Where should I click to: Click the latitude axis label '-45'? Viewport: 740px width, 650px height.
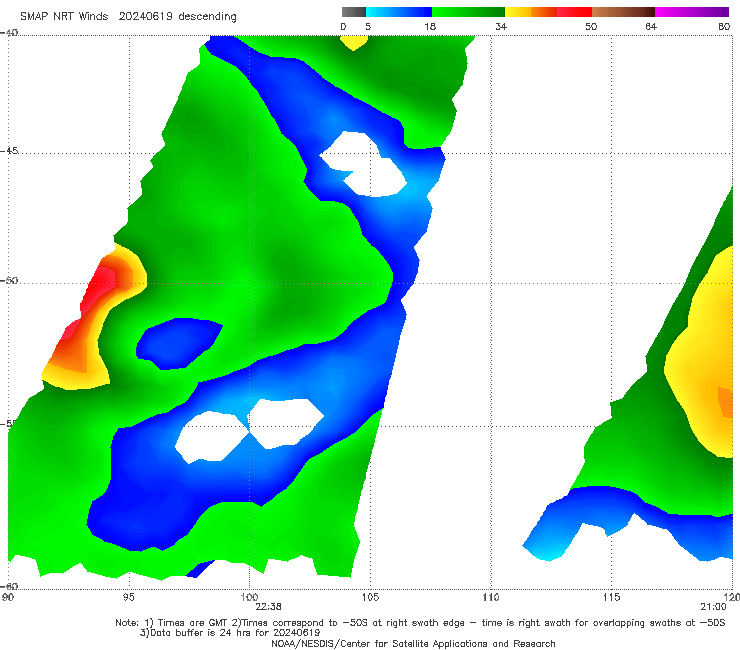pyautogui.click(x=9, y=151)
